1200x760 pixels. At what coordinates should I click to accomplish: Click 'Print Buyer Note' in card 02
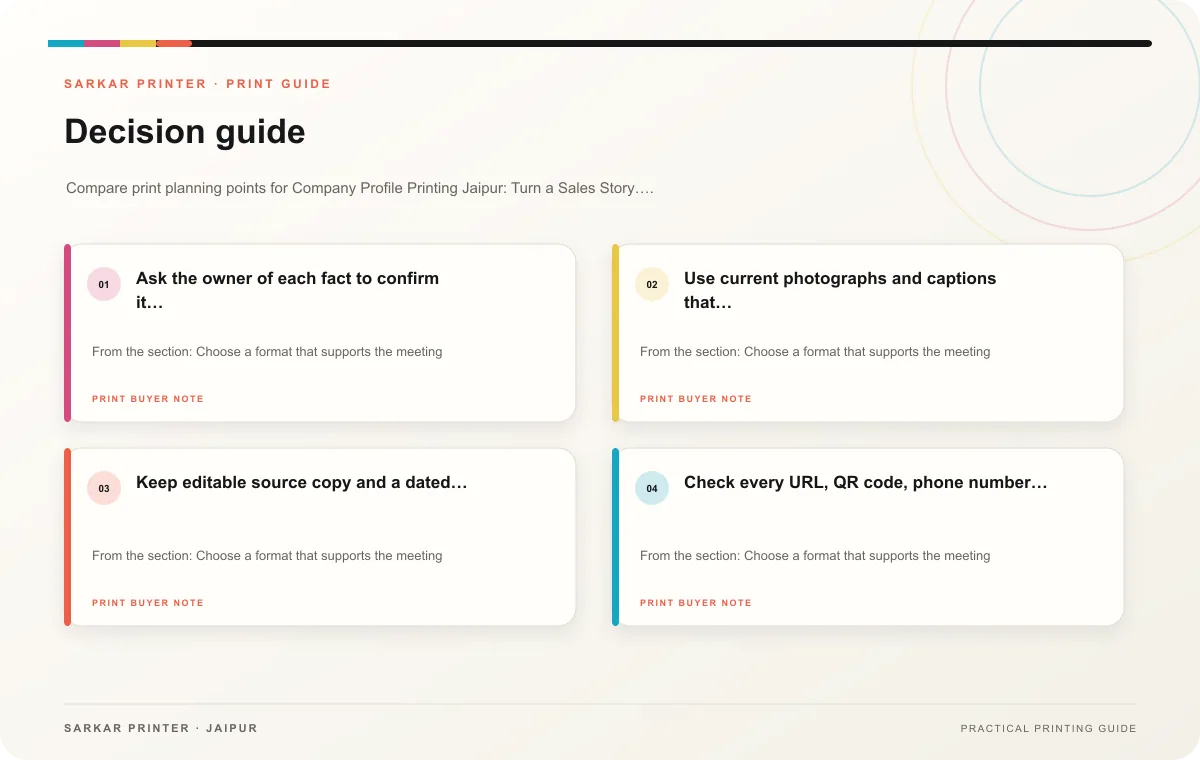point(696,399)
